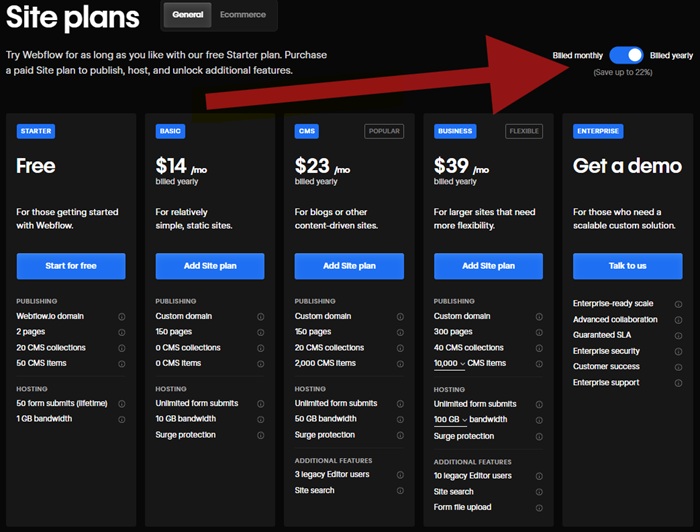Click the POPULAR tag on CMS plan

tap(384, 131)
